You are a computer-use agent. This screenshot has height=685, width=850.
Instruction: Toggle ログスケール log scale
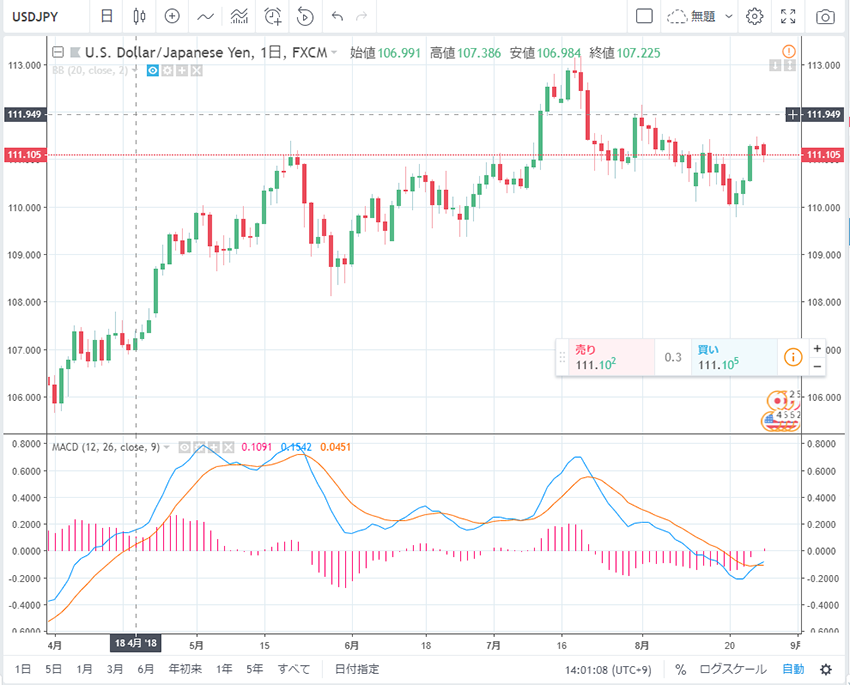[733, 669]
